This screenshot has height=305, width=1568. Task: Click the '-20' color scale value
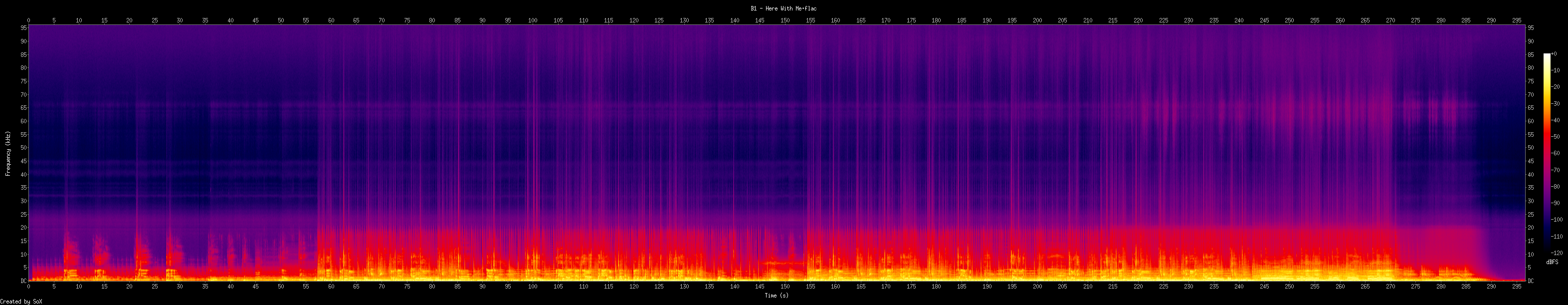[x=1555, y=87]
